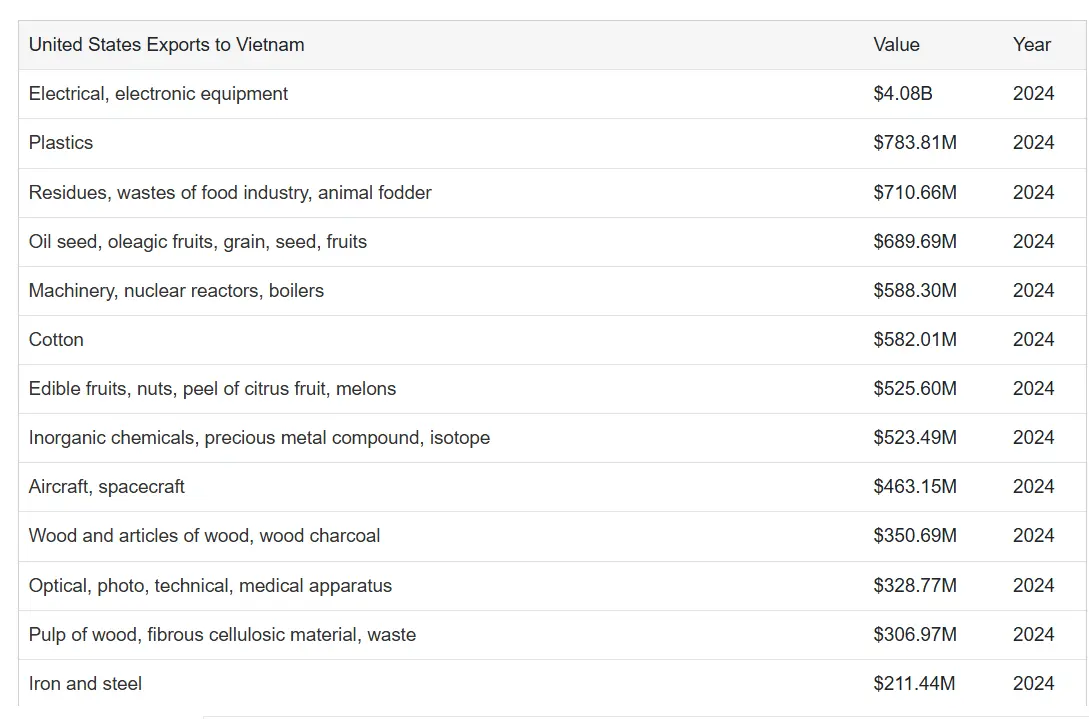
Task: Open Pulp of wood, fibrous cellulosic link
Action: tap(222, 635)
